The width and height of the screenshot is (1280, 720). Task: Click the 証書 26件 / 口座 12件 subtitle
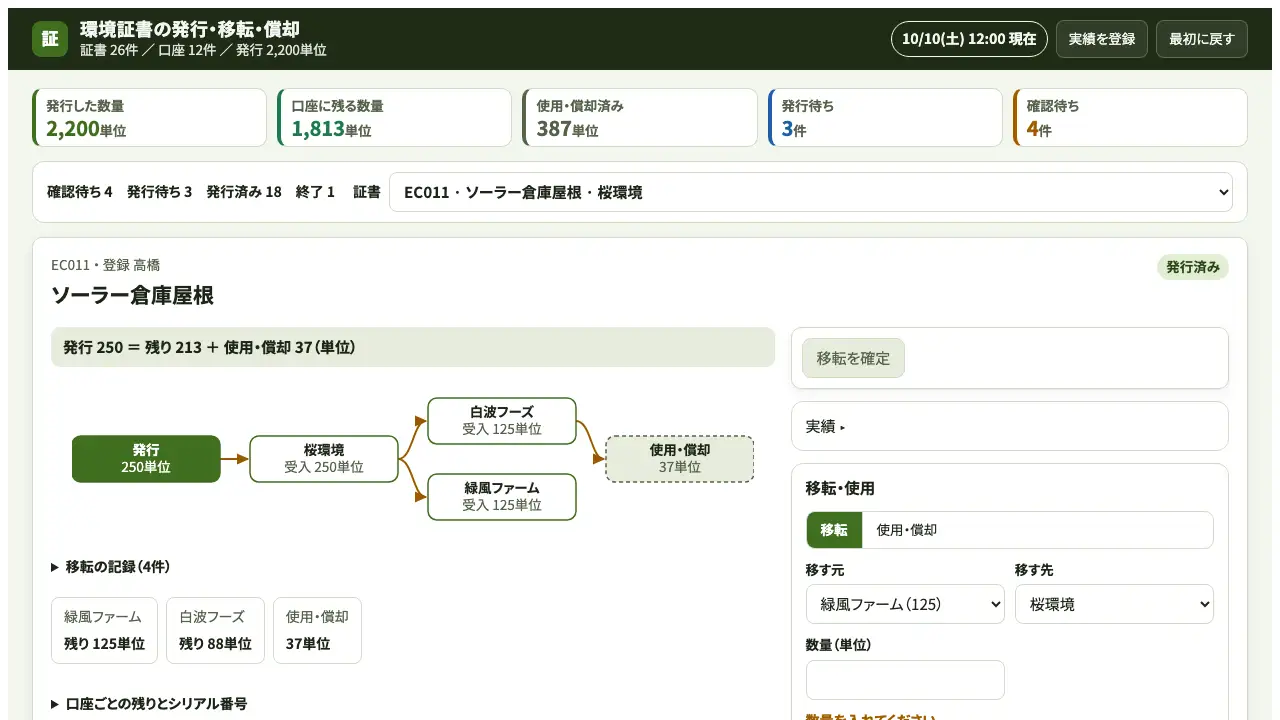[x=203, y=50]
